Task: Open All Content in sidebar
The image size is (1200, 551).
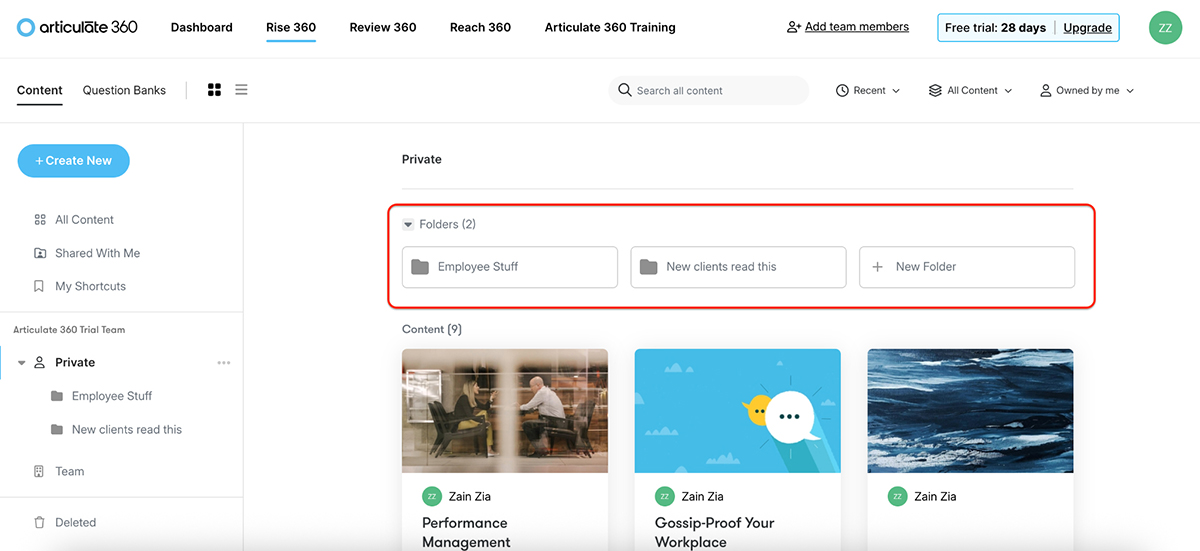Action: [84, 220]
